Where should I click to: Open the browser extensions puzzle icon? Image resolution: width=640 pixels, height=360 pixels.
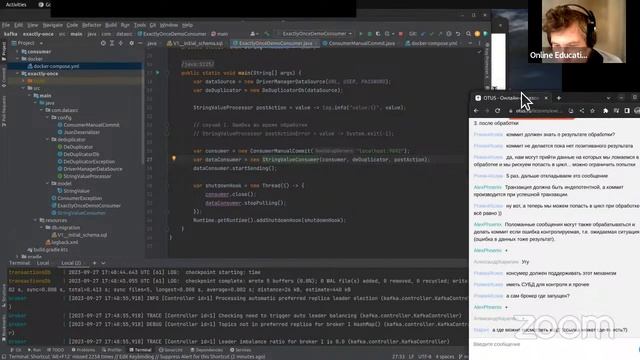click(x=606, y=111)
